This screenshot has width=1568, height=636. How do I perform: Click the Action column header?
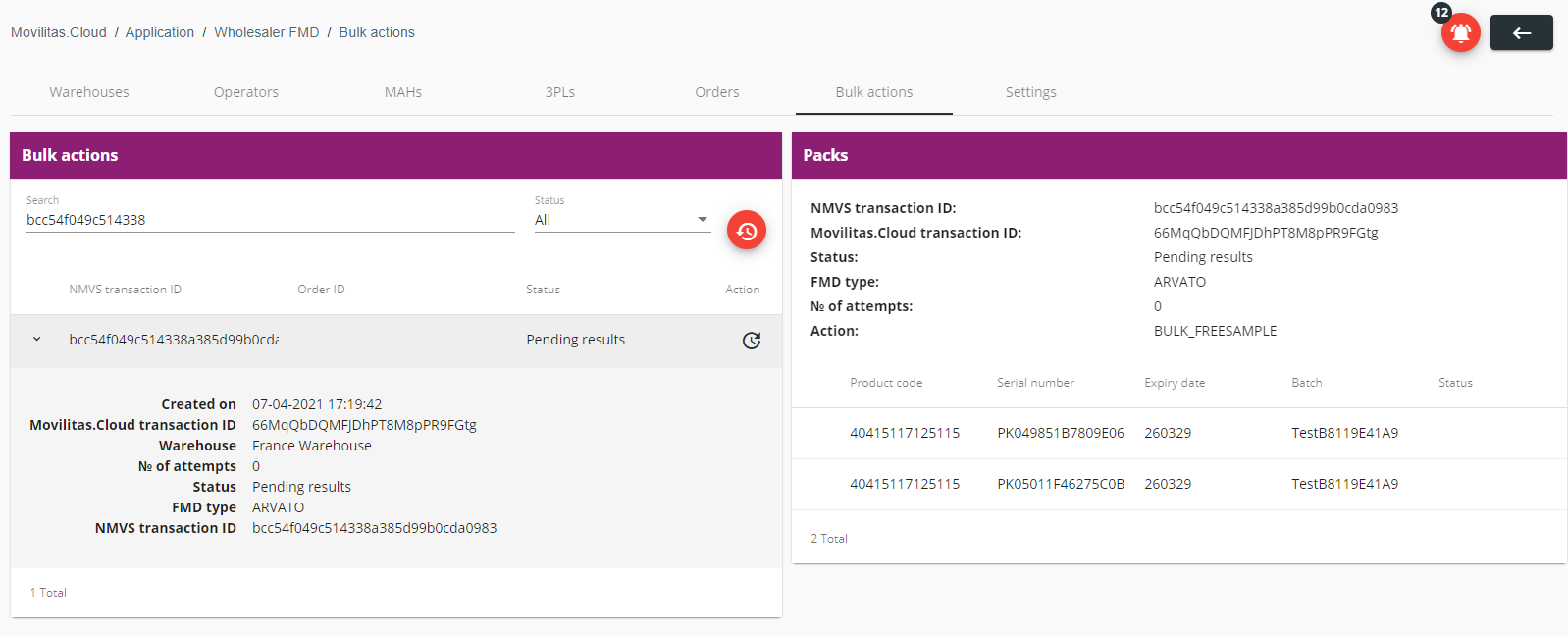click(x=743, y=290)
